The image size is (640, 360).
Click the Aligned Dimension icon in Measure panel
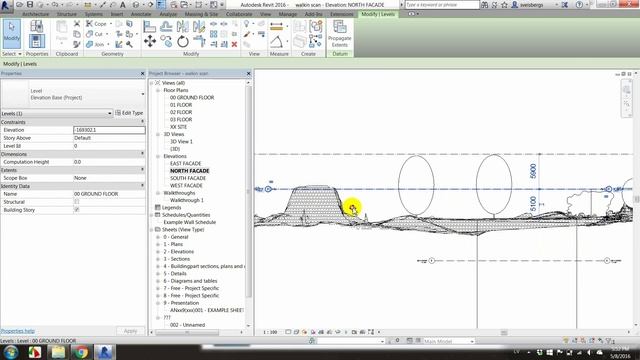276,27
